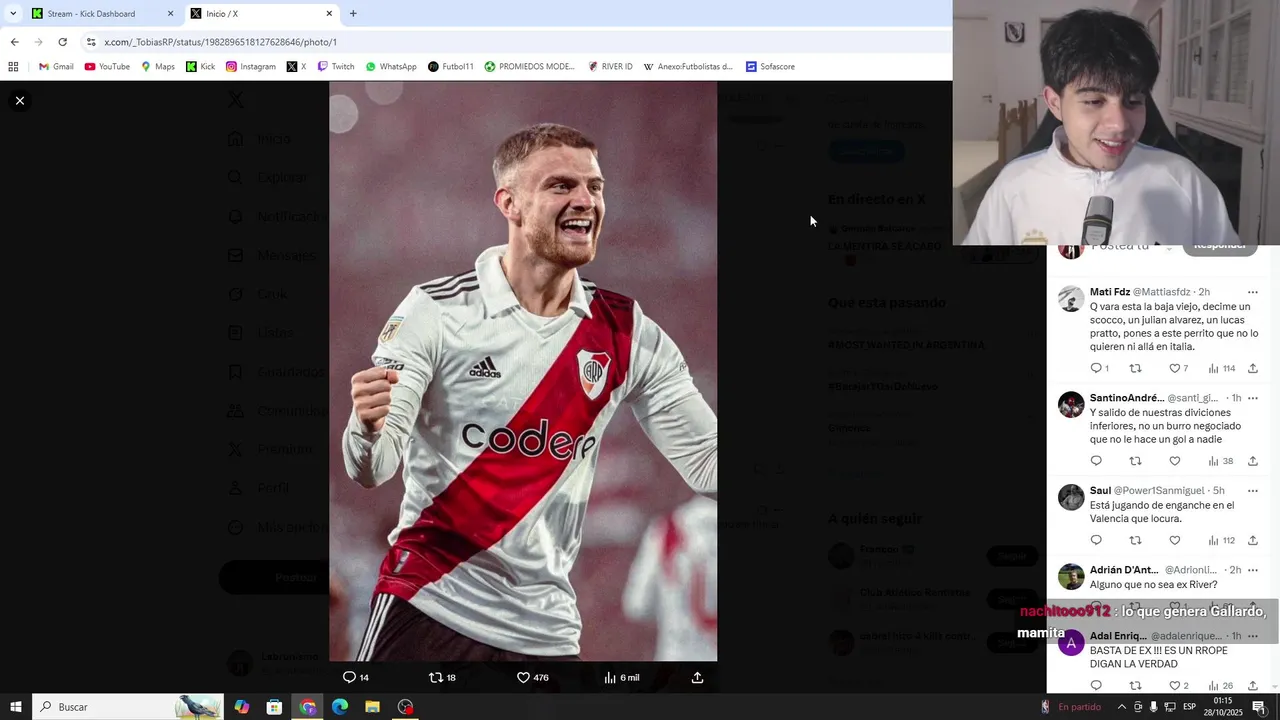Reply to SantinoAndré's comment
This screenshot has height=720, width=1280.
[x=1096, y=461]
